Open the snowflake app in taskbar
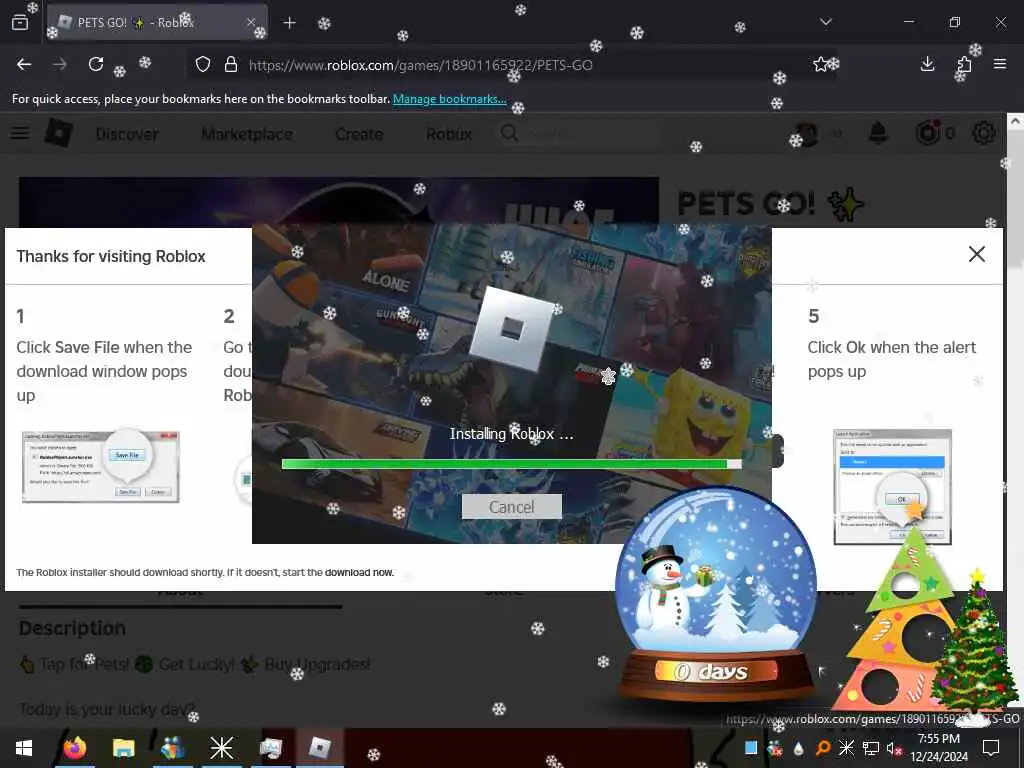This screenshot has width=1024, height=768. coord(221,748)
